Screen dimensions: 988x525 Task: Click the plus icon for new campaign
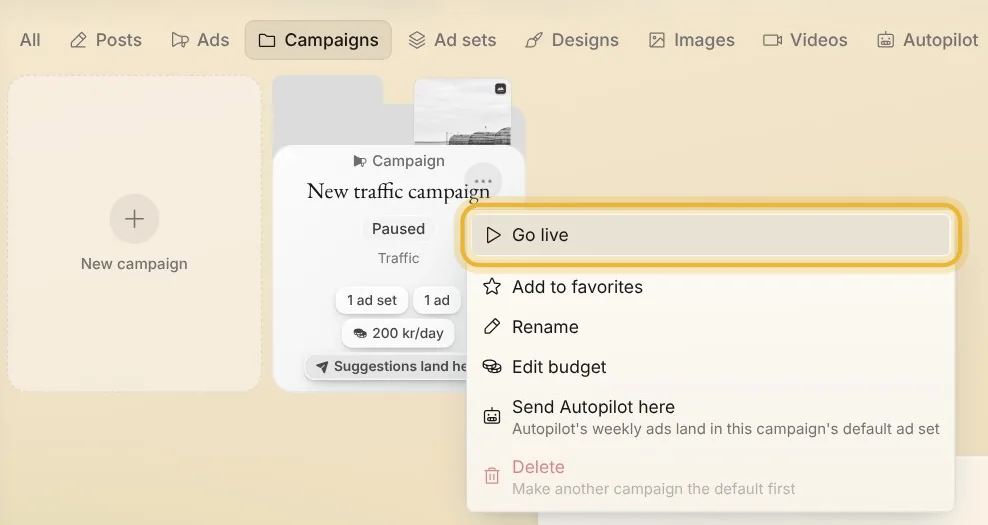[x=134, y=219]
